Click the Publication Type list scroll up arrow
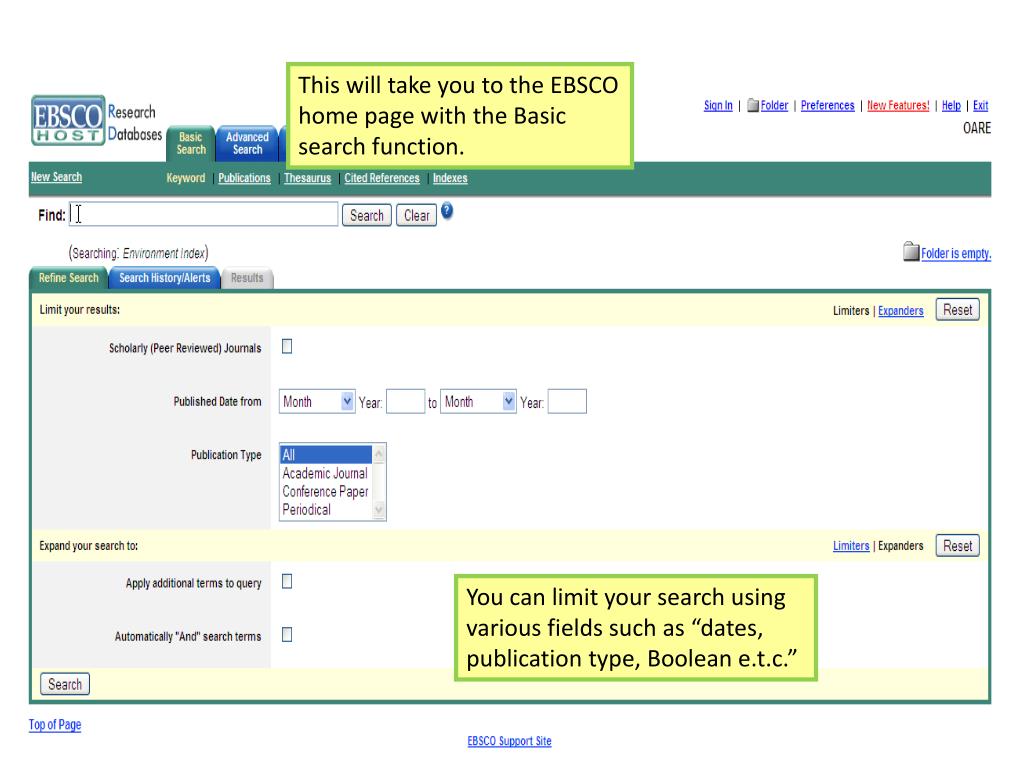This screenshot has width=1024, height=768. pos(379,453)
